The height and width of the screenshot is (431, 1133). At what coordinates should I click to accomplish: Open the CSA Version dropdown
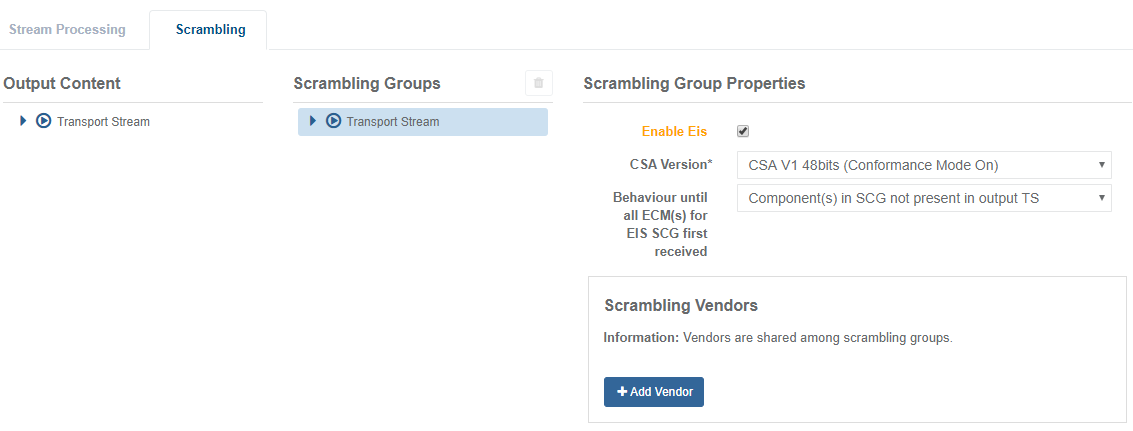click(x=924, y=165)
